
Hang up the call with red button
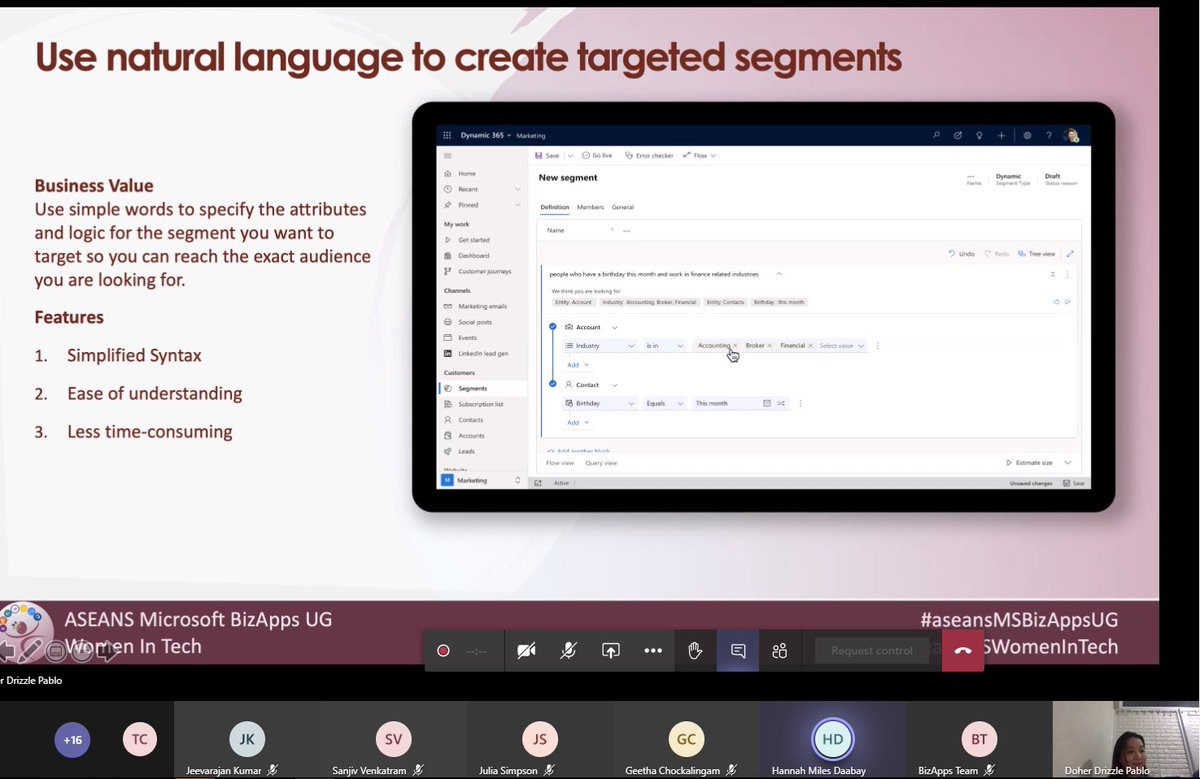[x=963, y=650]
